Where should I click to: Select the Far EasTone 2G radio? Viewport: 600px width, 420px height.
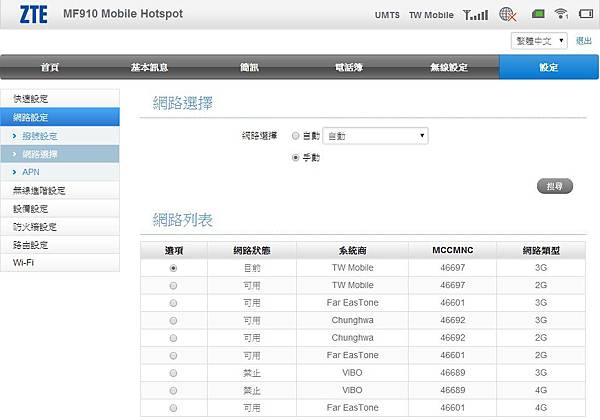pyautogui.click(x=173, y=356)
